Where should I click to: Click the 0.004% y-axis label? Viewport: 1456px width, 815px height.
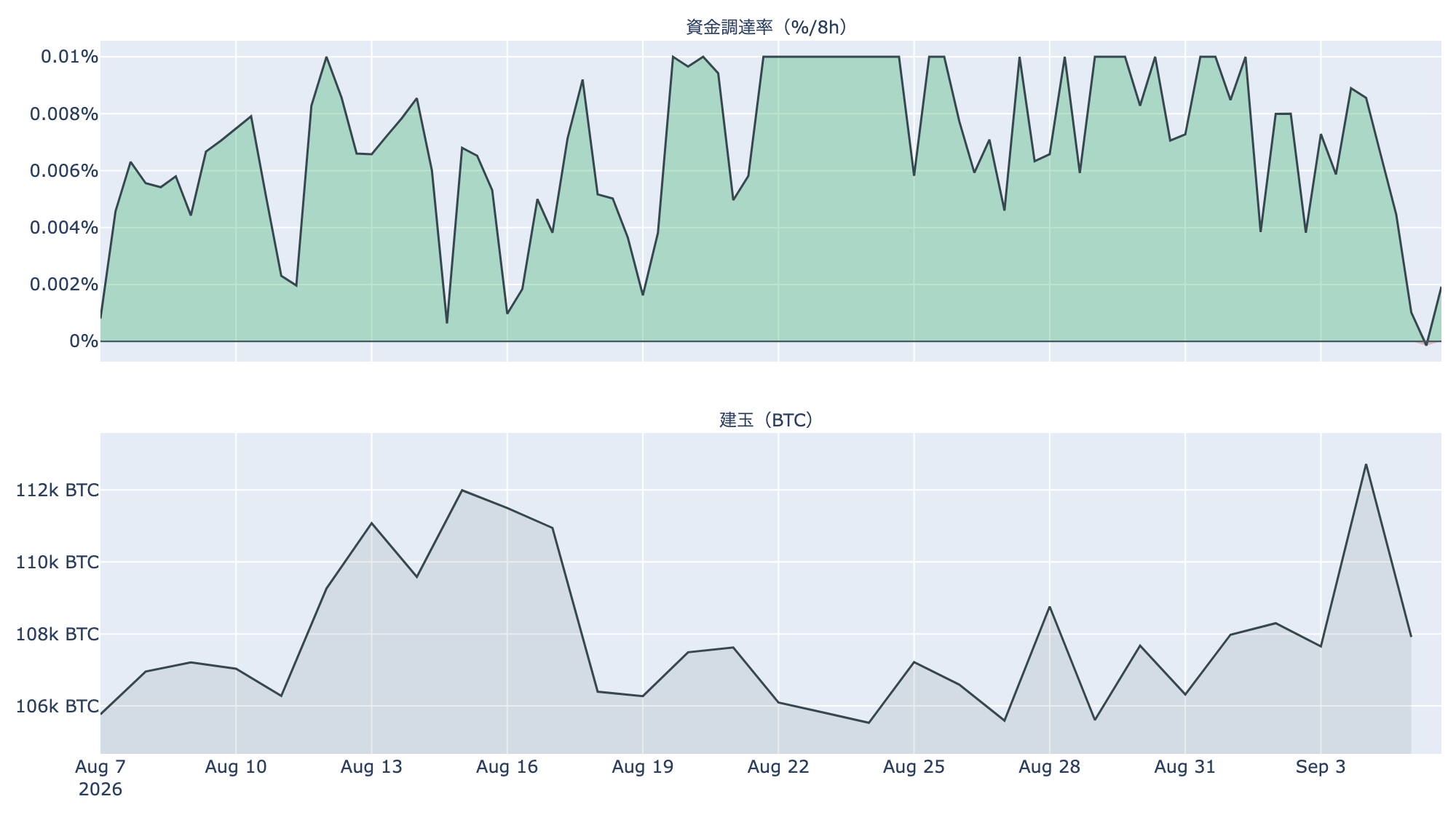(x=63, y=228)
